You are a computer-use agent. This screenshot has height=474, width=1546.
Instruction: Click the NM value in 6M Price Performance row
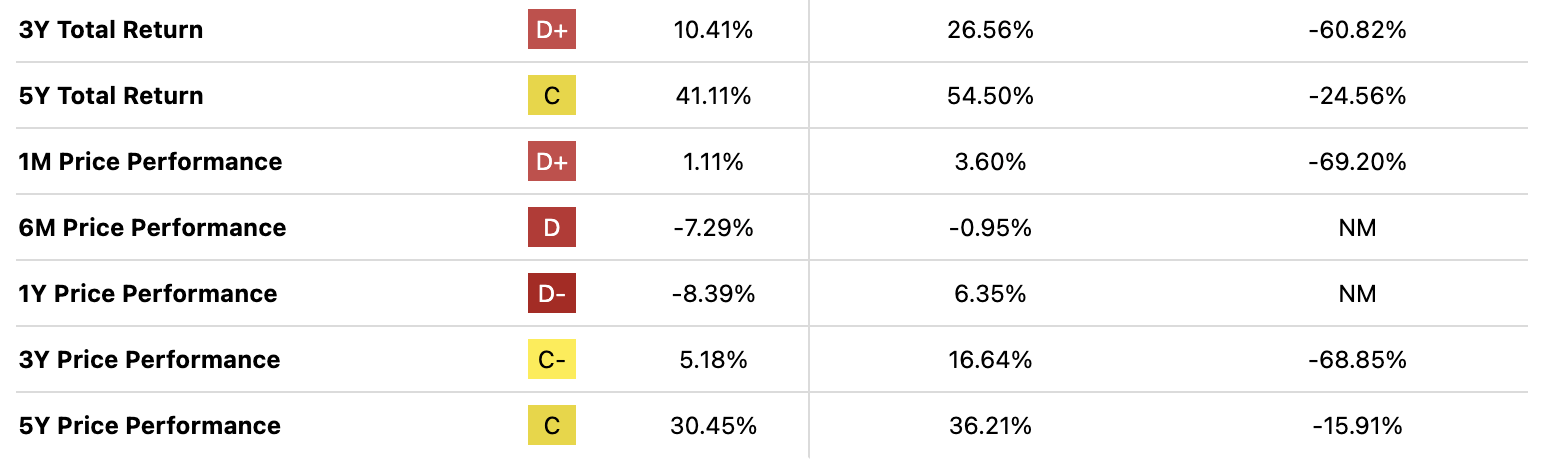pos(1357,228)
